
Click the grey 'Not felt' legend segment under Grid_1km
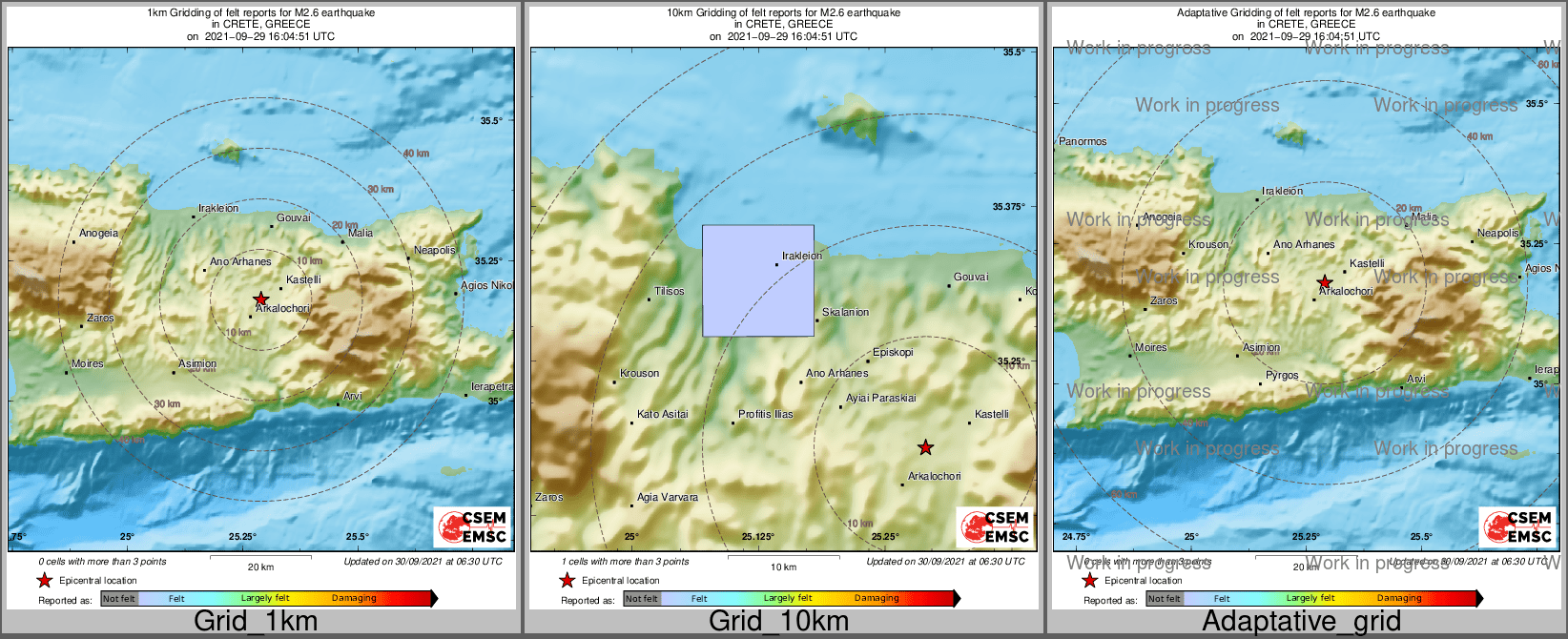(x=119, y=598)
